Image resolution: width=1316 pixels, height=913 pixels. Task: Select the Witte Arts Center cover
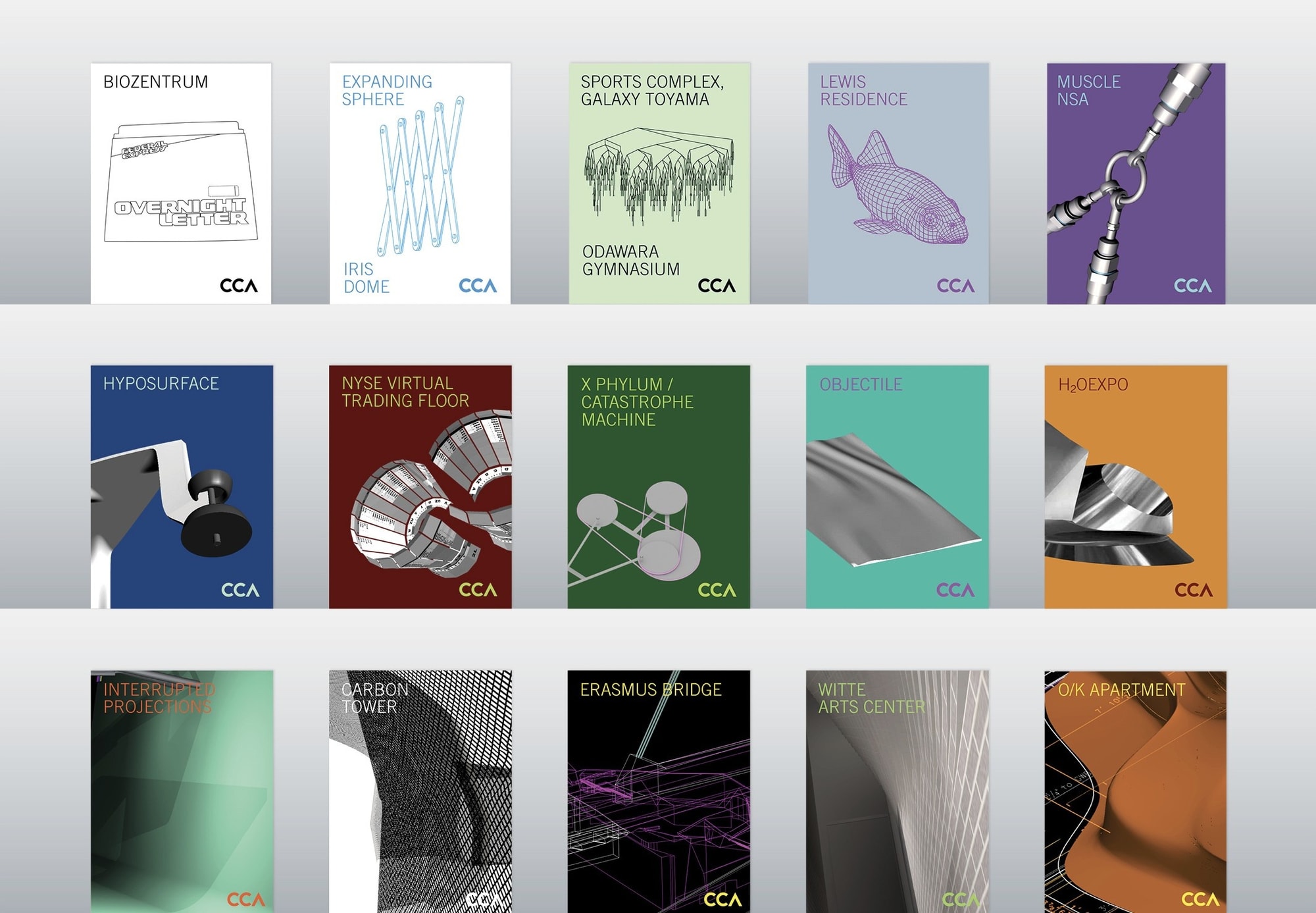tap(898, 792)
